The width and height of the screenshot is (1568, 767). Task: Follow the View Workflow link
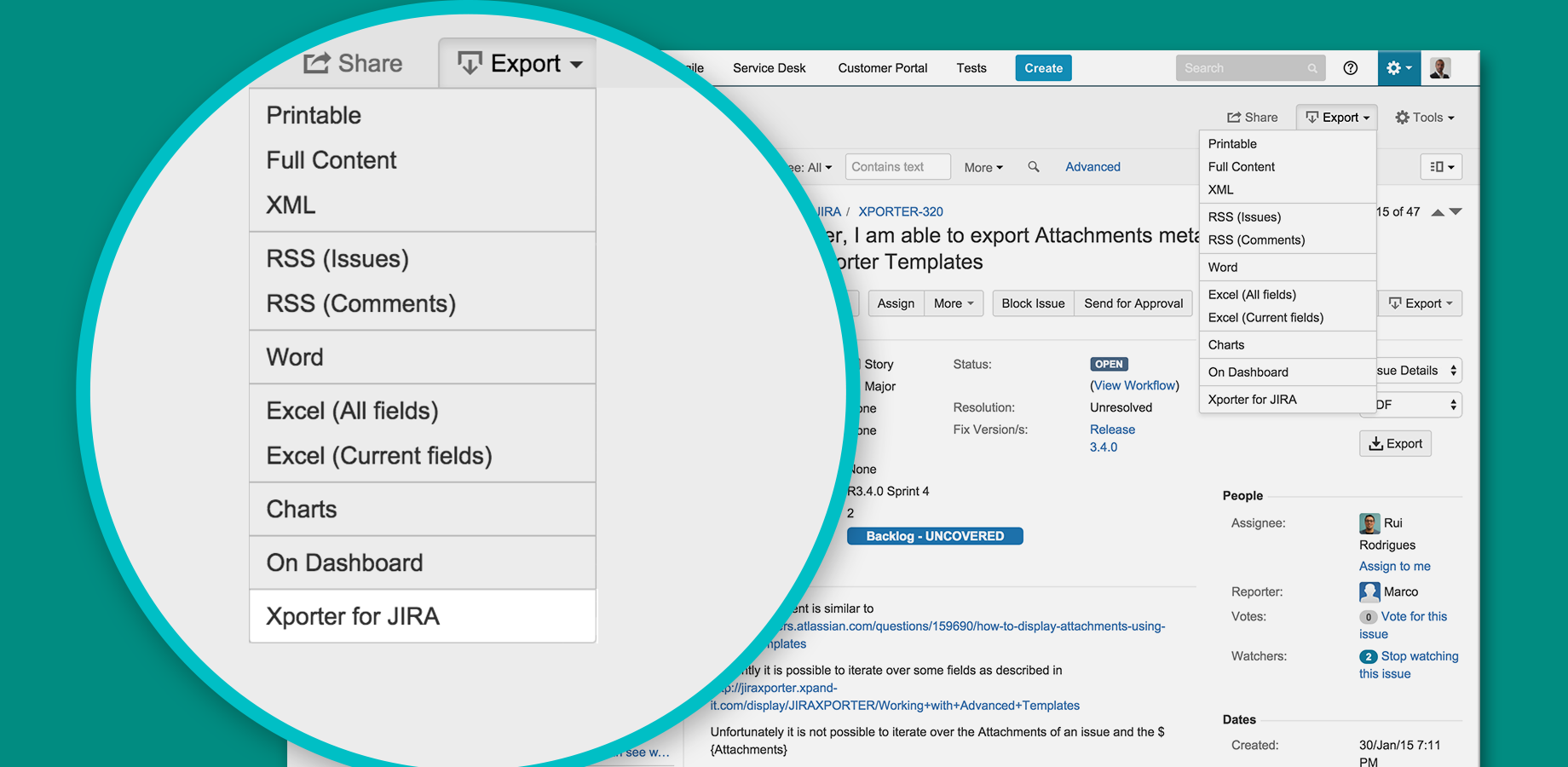pos(1134,386)
